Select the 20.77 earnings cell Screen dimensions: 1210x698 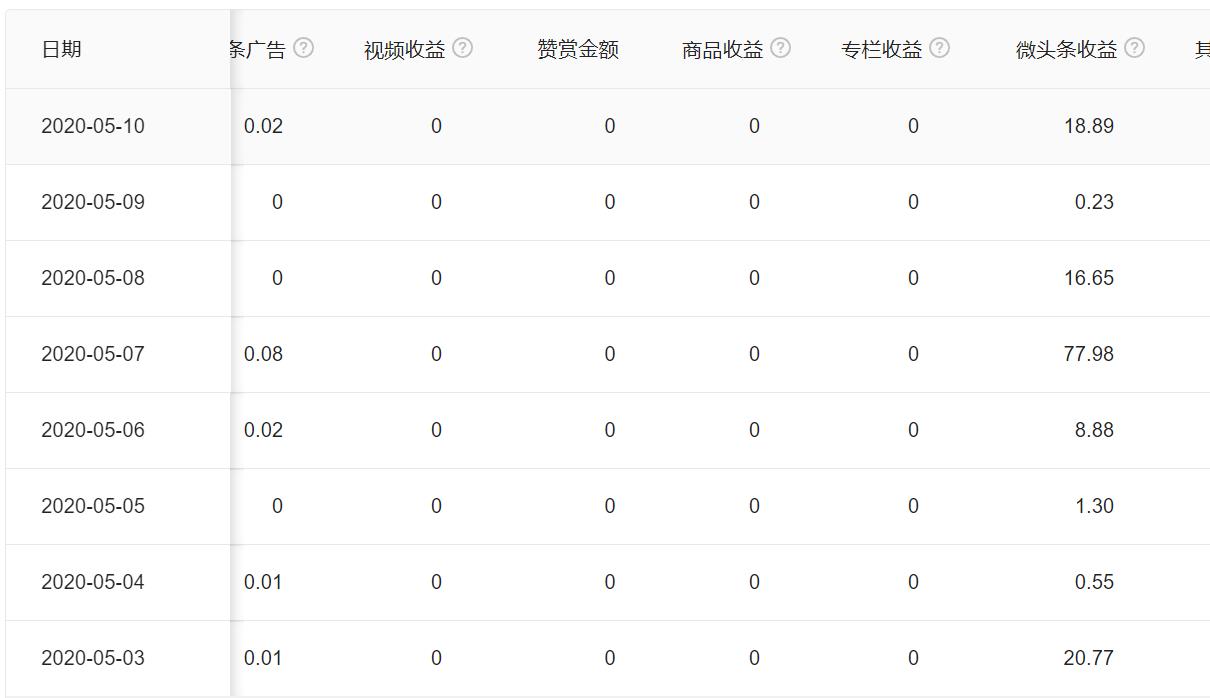[1088, 658]
